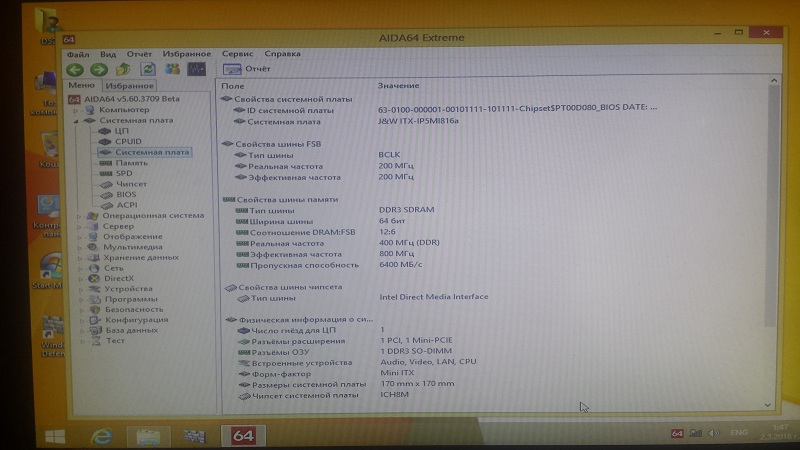The image size is (800, 450).
Task: Open the users/favorites toolbar icon
Action: [172, 69]
